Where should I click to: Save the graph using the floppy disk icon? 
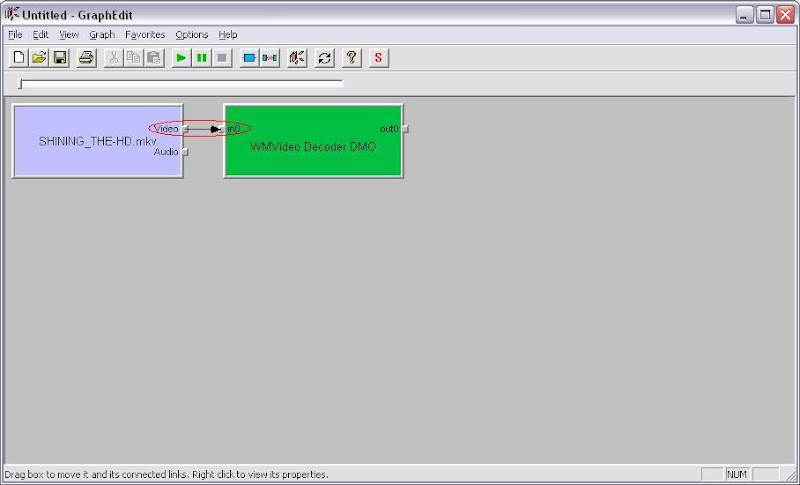(60, 58)
